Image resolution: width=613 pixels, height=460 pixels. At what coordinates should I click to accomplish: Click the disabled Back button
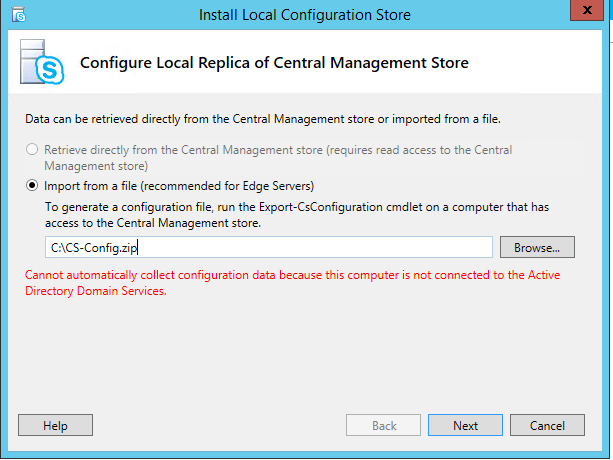pyautogui.click(x=383, y=425)
